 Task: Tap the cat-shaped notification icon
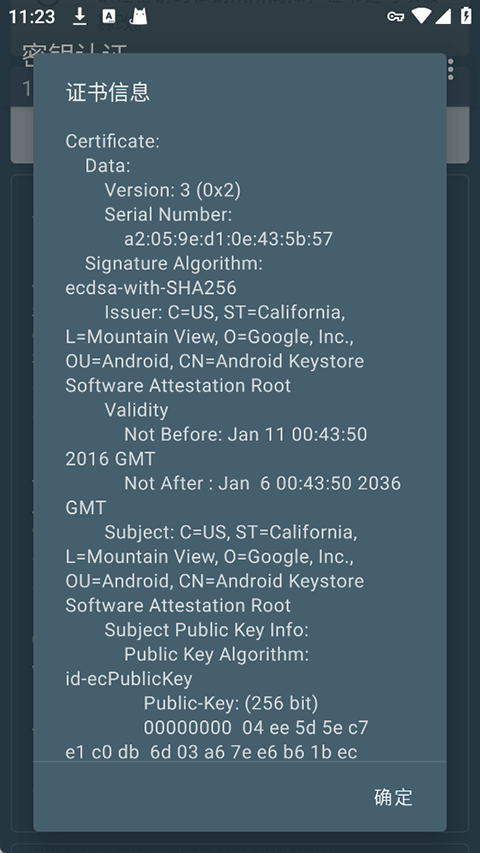click(138, 16)
